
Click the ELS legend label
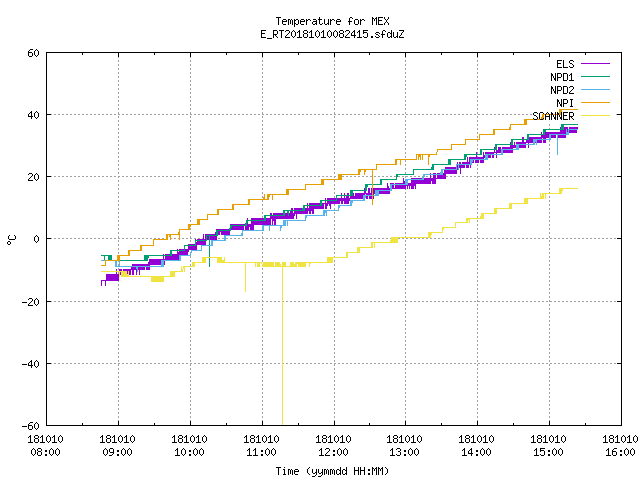565,64
